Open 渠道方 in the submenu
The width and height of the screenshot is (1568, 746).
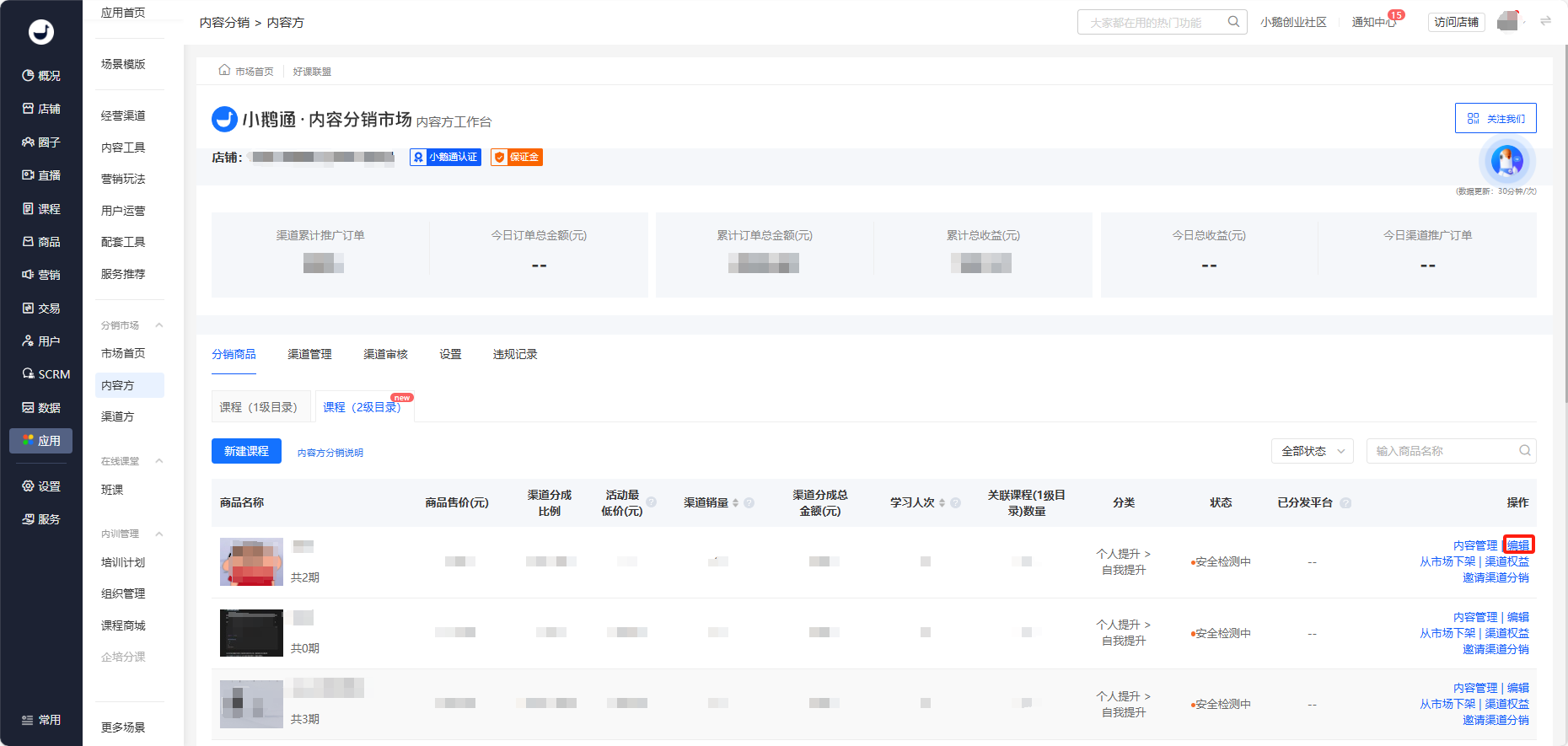(117, 416)
